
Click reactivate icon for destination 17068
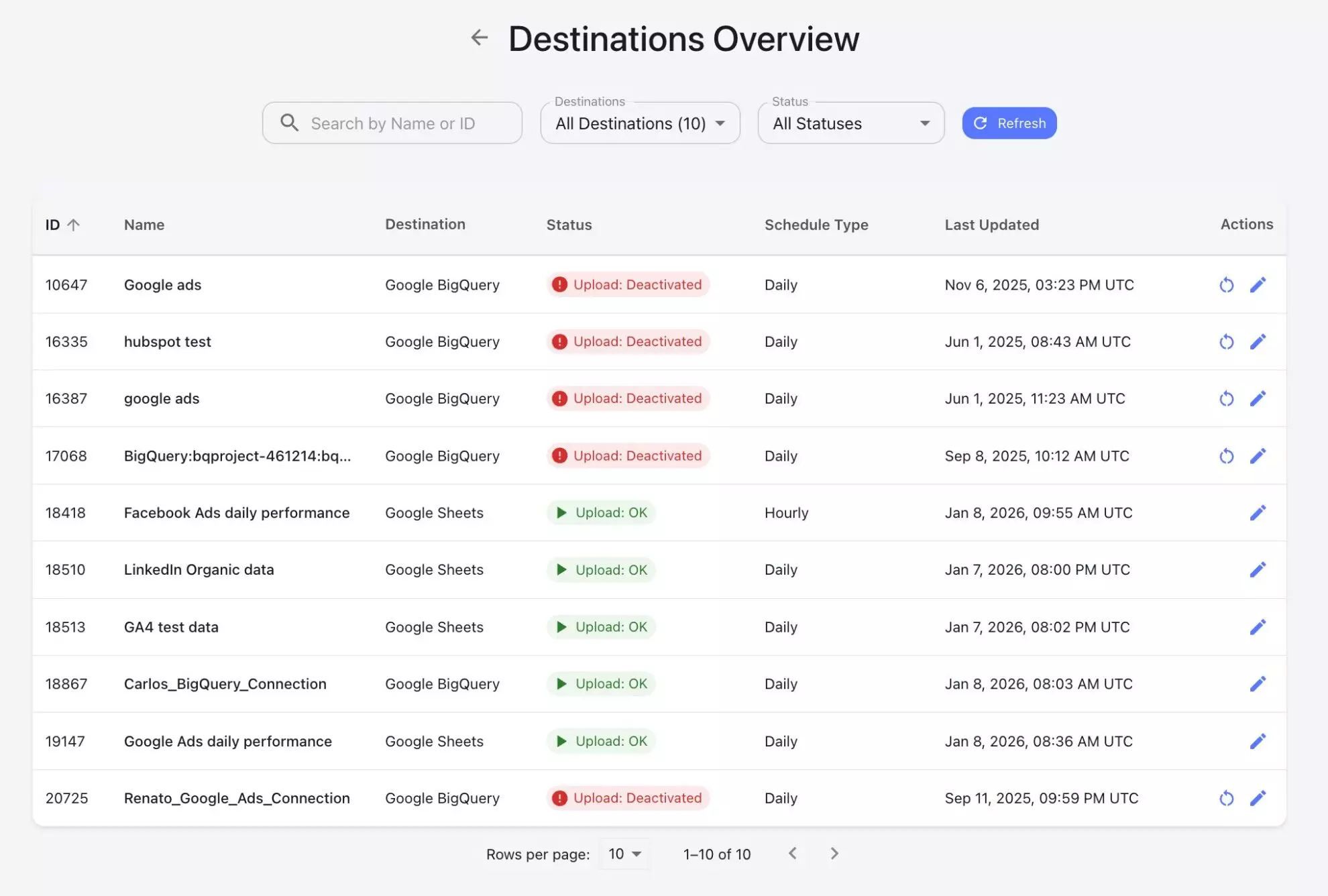(1226, 456)
